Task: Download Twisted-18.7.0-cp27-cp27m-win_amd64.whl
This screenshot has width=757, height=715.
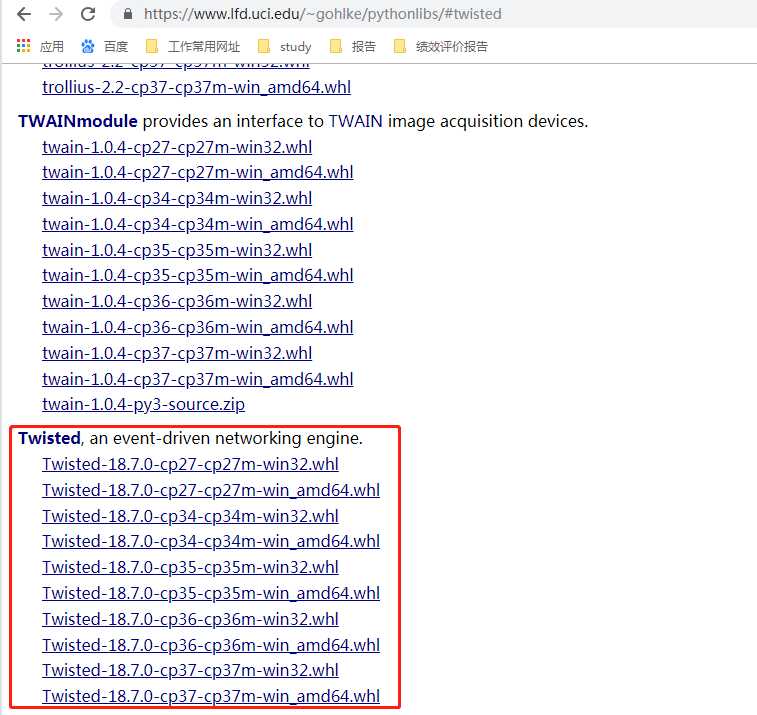Action: tap(211, 491)
